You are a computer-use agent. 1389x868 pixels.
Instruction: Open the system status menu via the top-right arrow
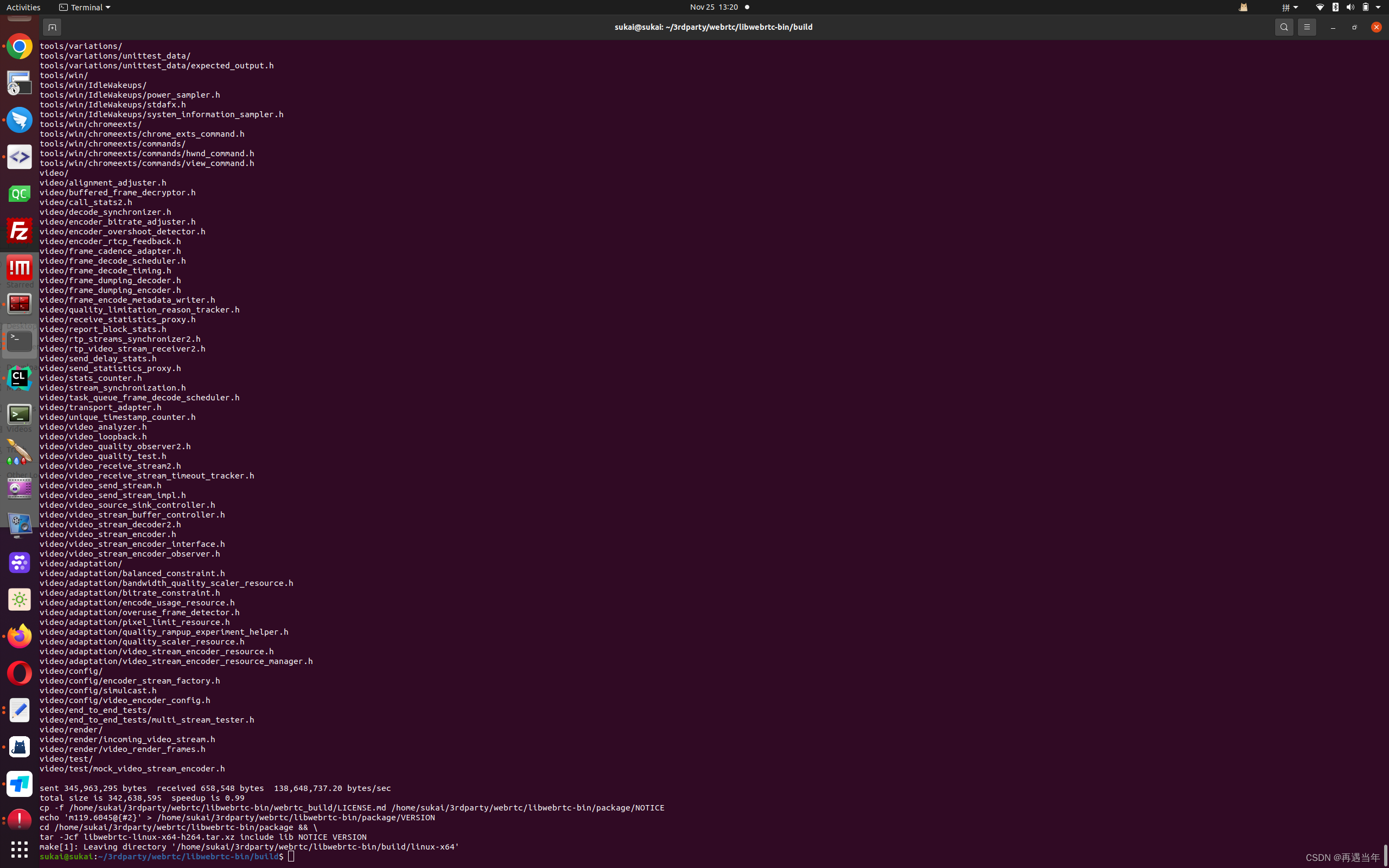tap(1379, 7)
